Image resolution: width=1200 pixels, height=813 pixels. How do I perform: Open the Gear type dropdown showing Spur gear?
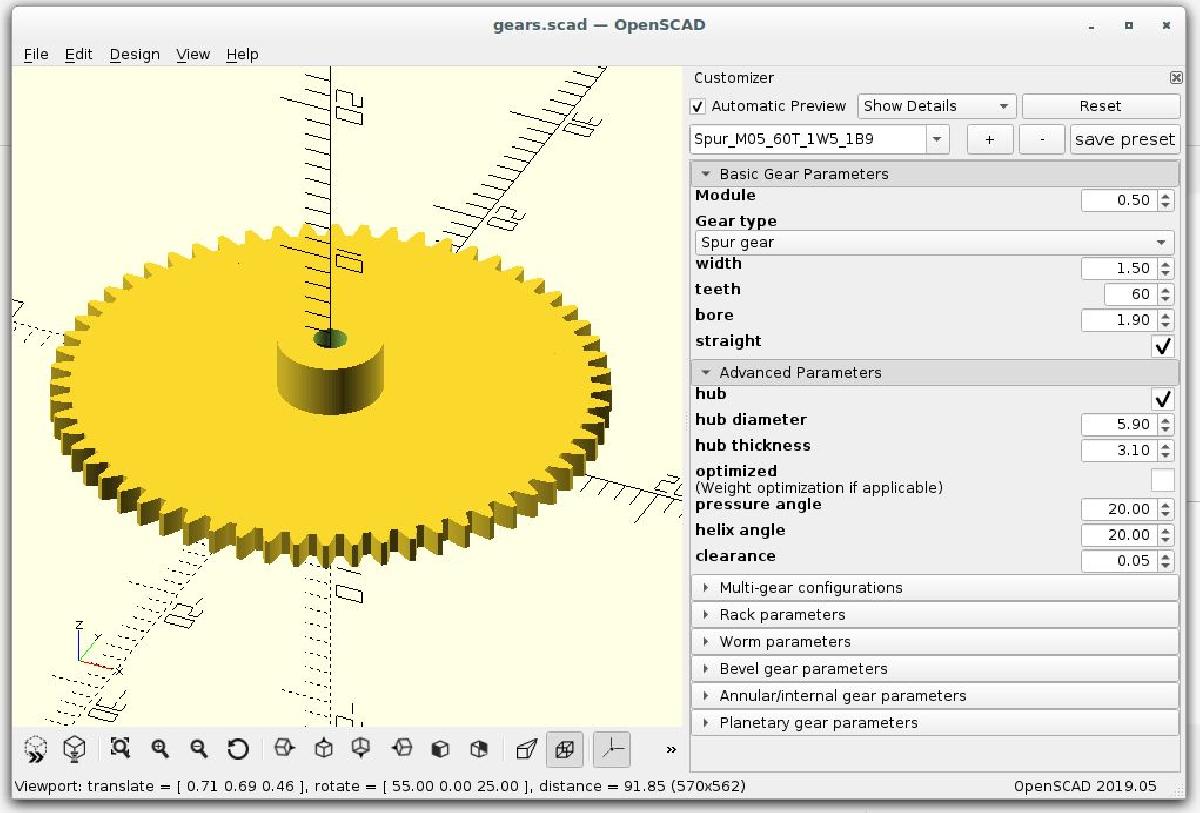point(935,242)
